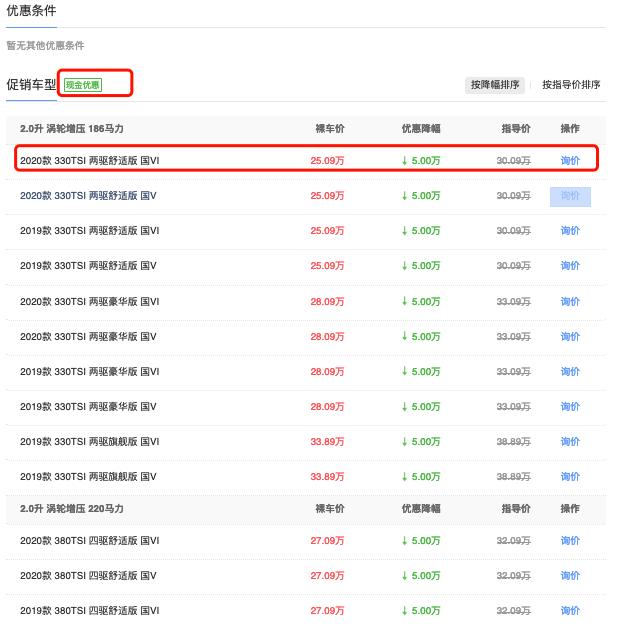Click 25.09万 price of 2020款 330TSI 两驱舒适版 国VI

pyautogui.click(x=327, y=160)
